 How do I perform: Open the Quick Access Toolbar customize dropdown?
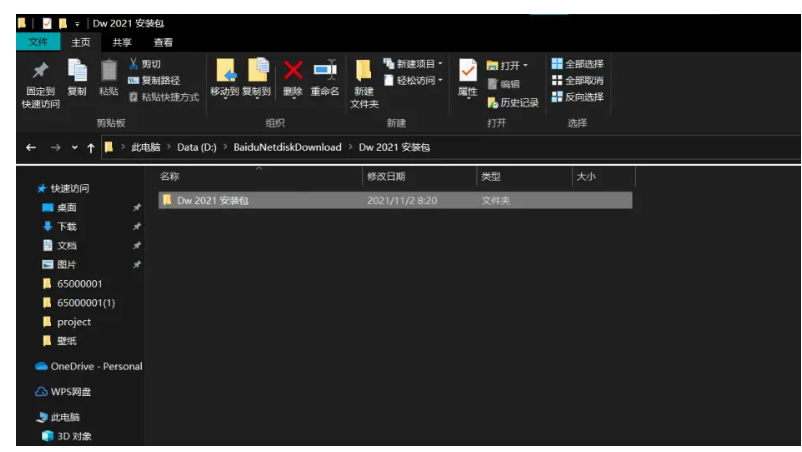(x=77, y=24)
